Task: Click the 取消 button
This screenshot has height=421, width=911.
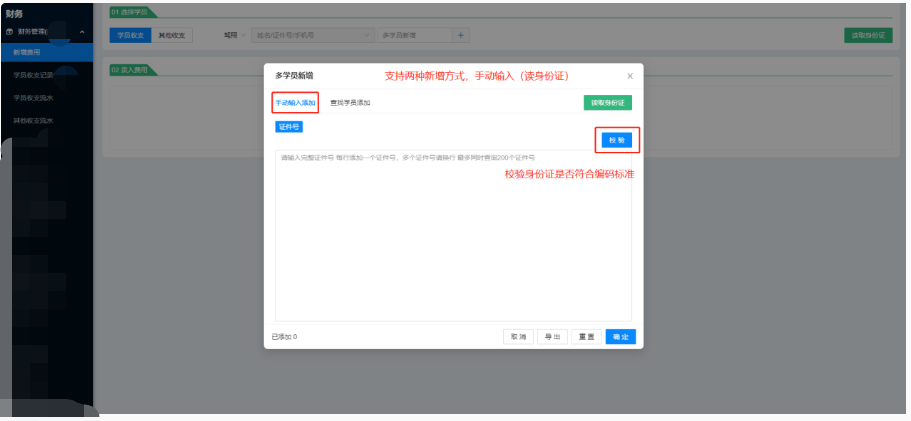Action: coord(518,337)
